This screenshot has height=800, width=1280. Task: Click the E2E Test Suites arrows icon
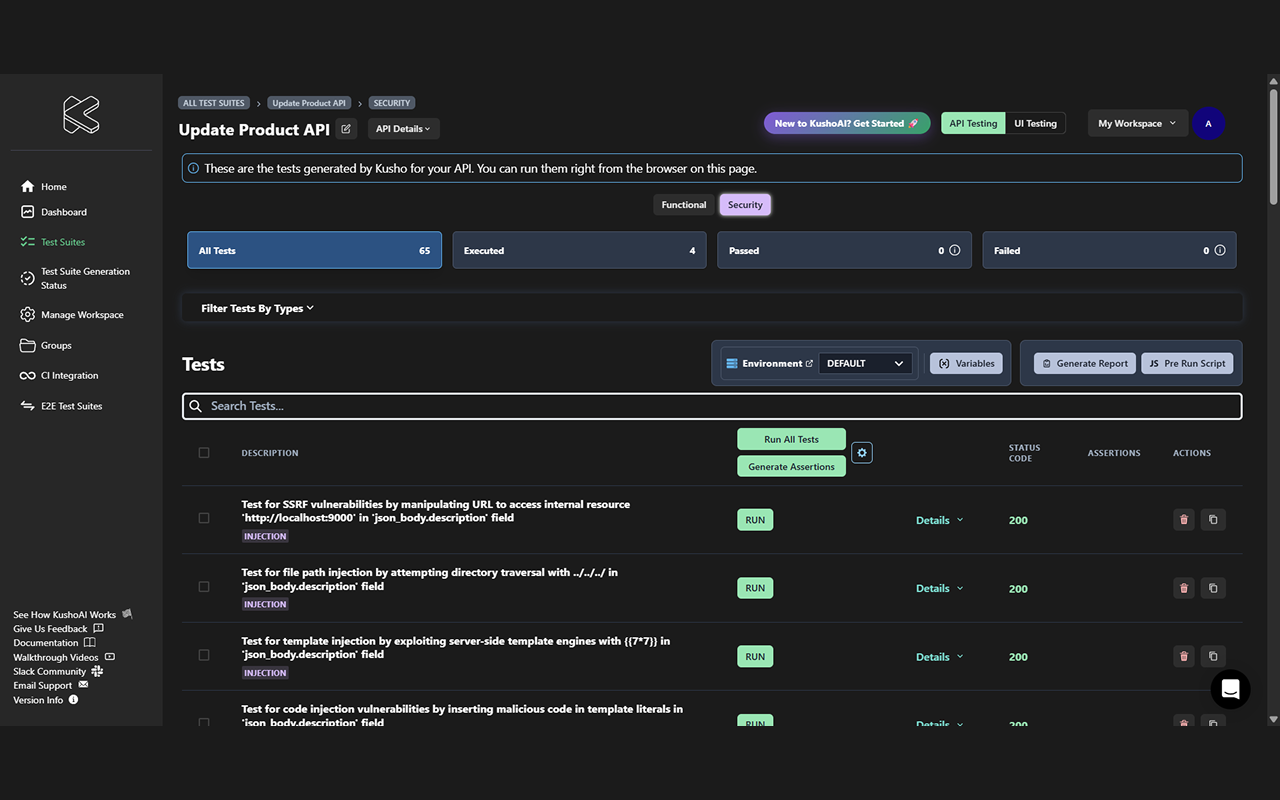coord(27,406)
